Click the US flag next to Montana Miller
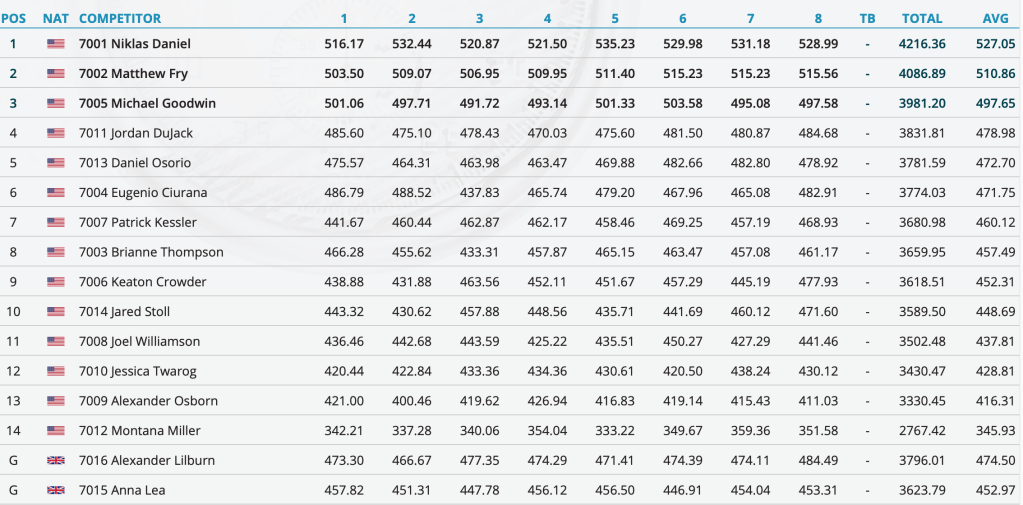This screenshot has height=505, width=1023. (x=55, y=431)
